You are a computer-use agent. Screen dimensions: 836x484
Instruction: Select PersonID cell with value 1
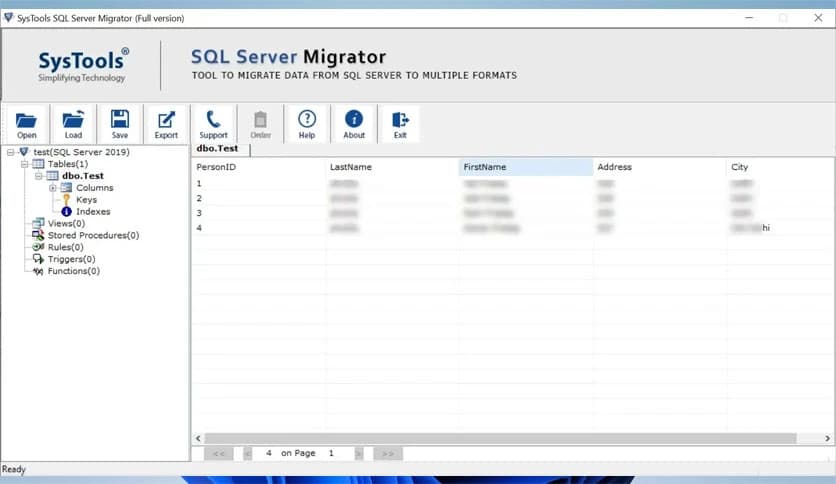258,183
